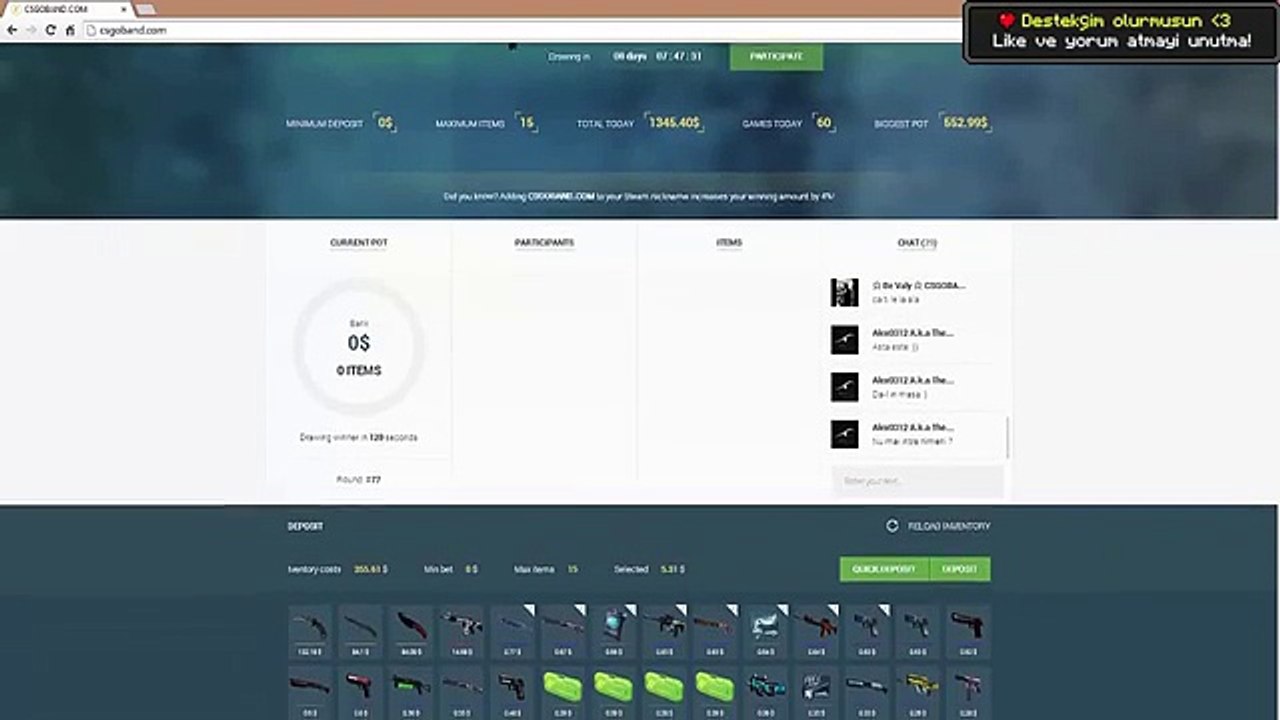Click the reload inventory circular arrow icon
This screenshot has width=1280, height=720.
(x=892, y=526)
